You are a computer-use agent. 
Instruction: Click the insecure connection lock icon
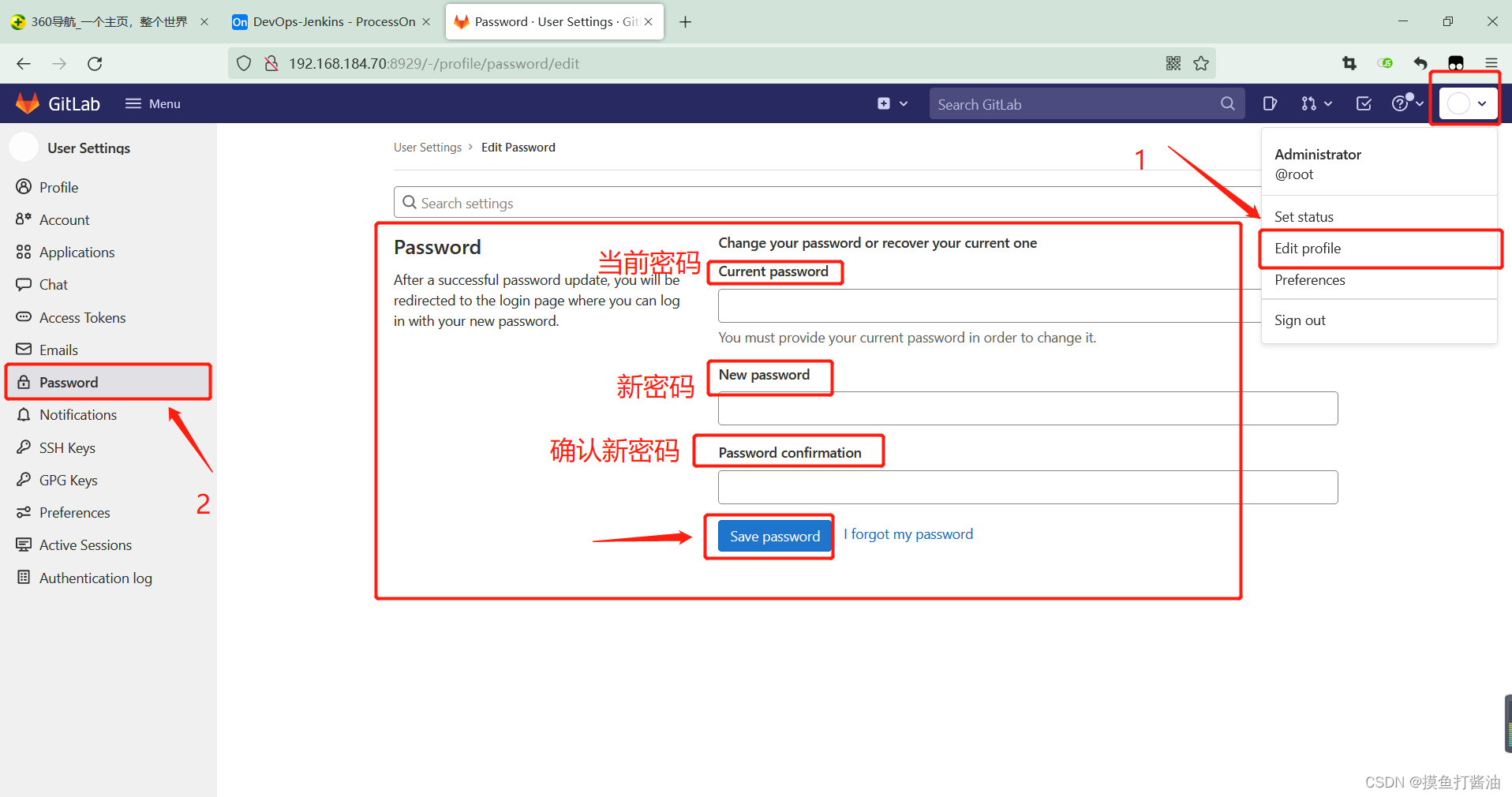tap(271, 63)
